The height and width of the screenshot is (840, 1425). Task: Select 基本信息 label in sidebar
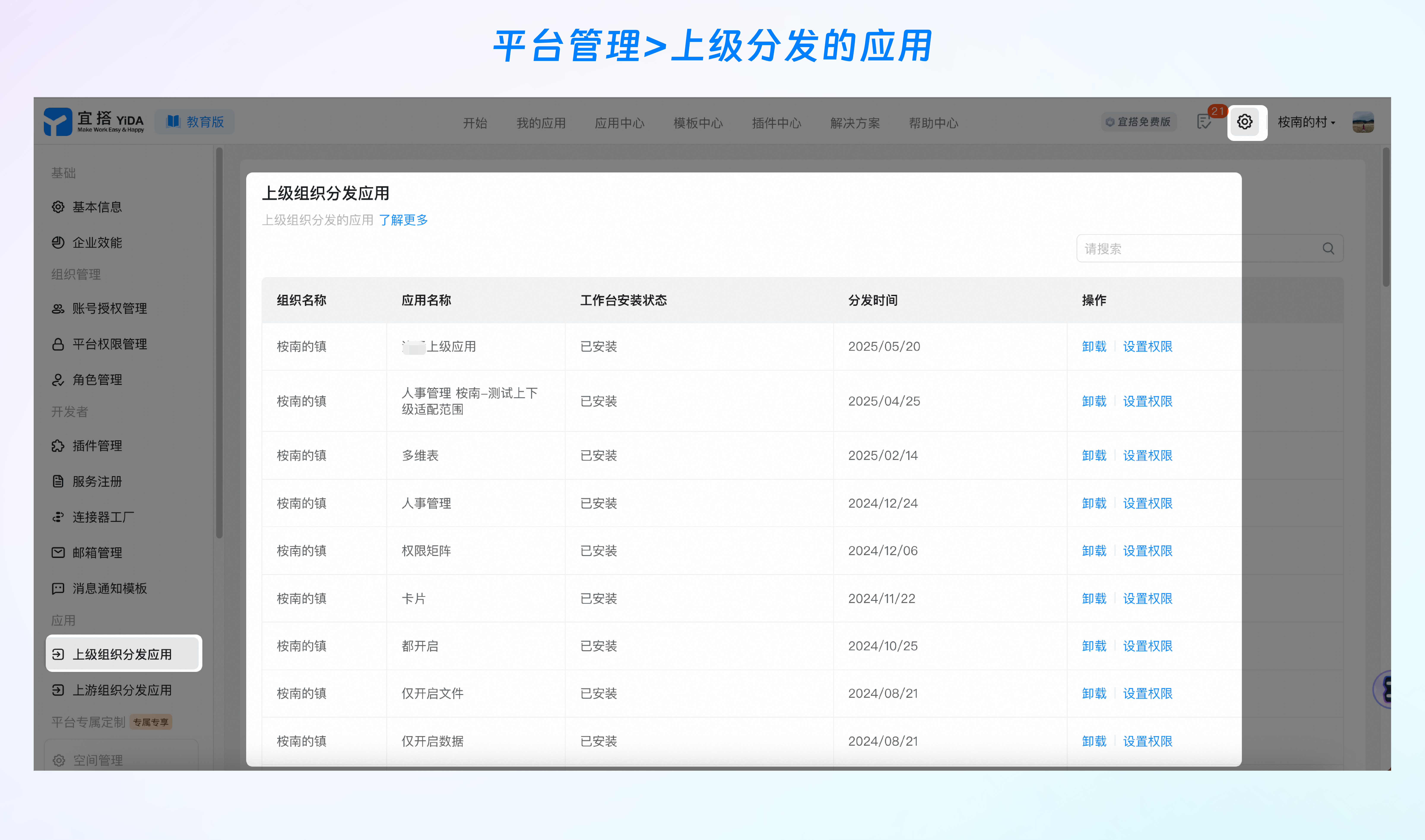point(97,207)
